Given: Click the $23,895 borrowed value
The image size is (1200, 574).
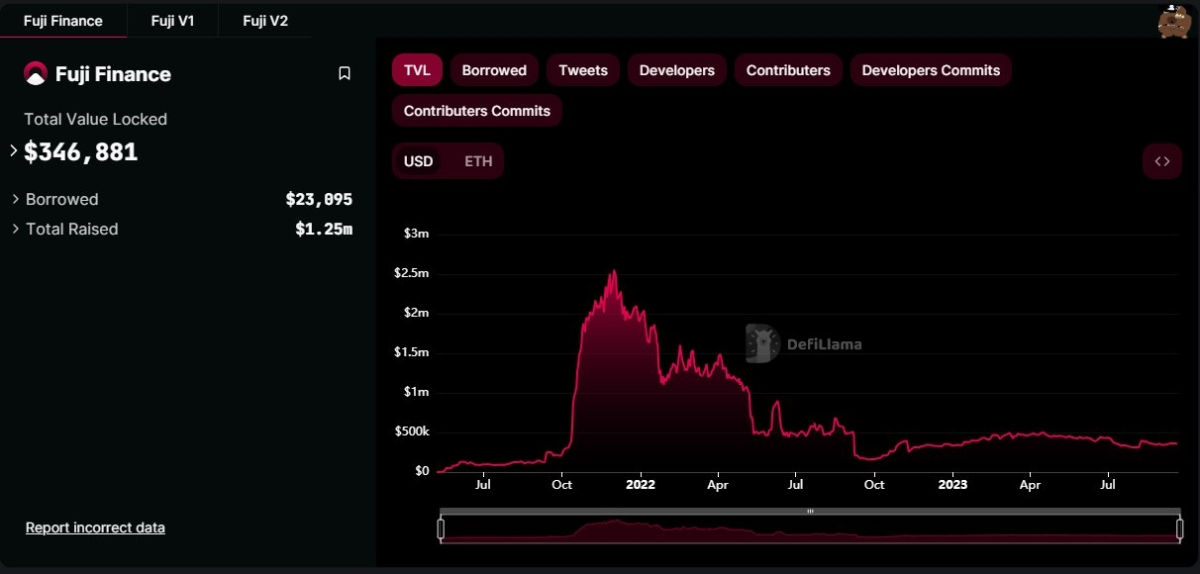Looking at the screenshot, I should click(319, 199).
